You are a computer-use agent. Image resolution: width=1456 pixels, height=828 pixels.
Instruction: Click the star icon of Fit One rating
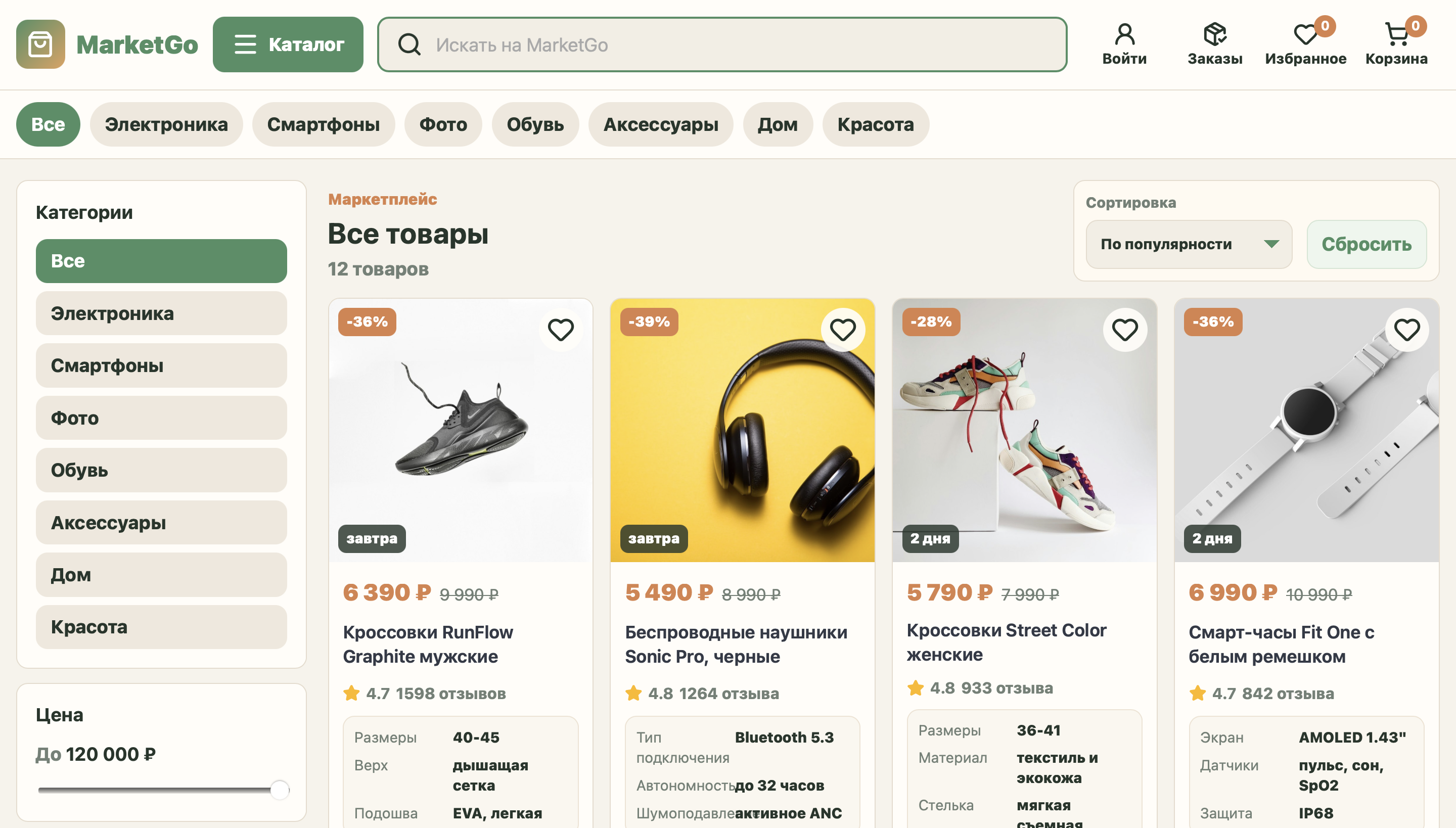point(1198,693)
